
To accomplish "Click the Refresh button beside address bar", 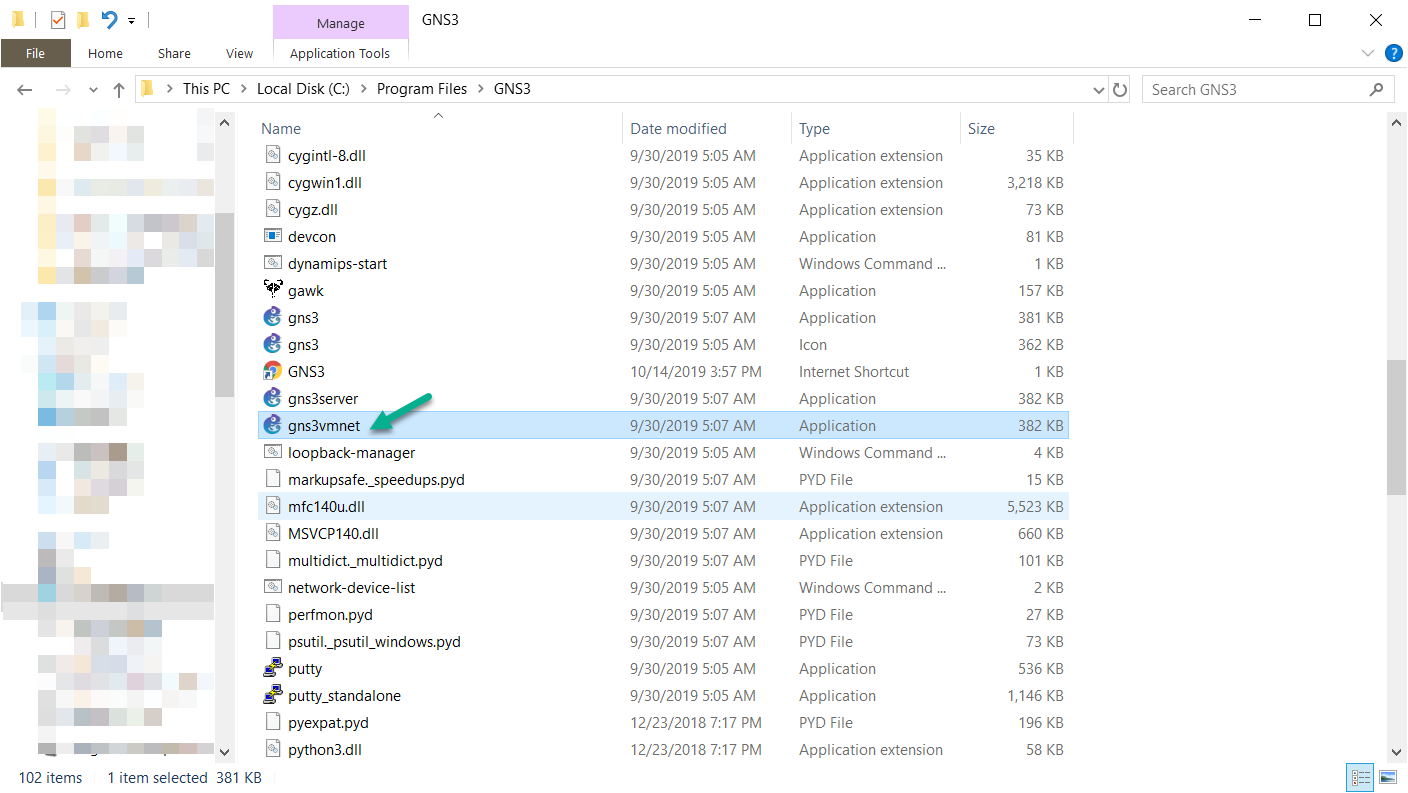I will click(1120, 89).
